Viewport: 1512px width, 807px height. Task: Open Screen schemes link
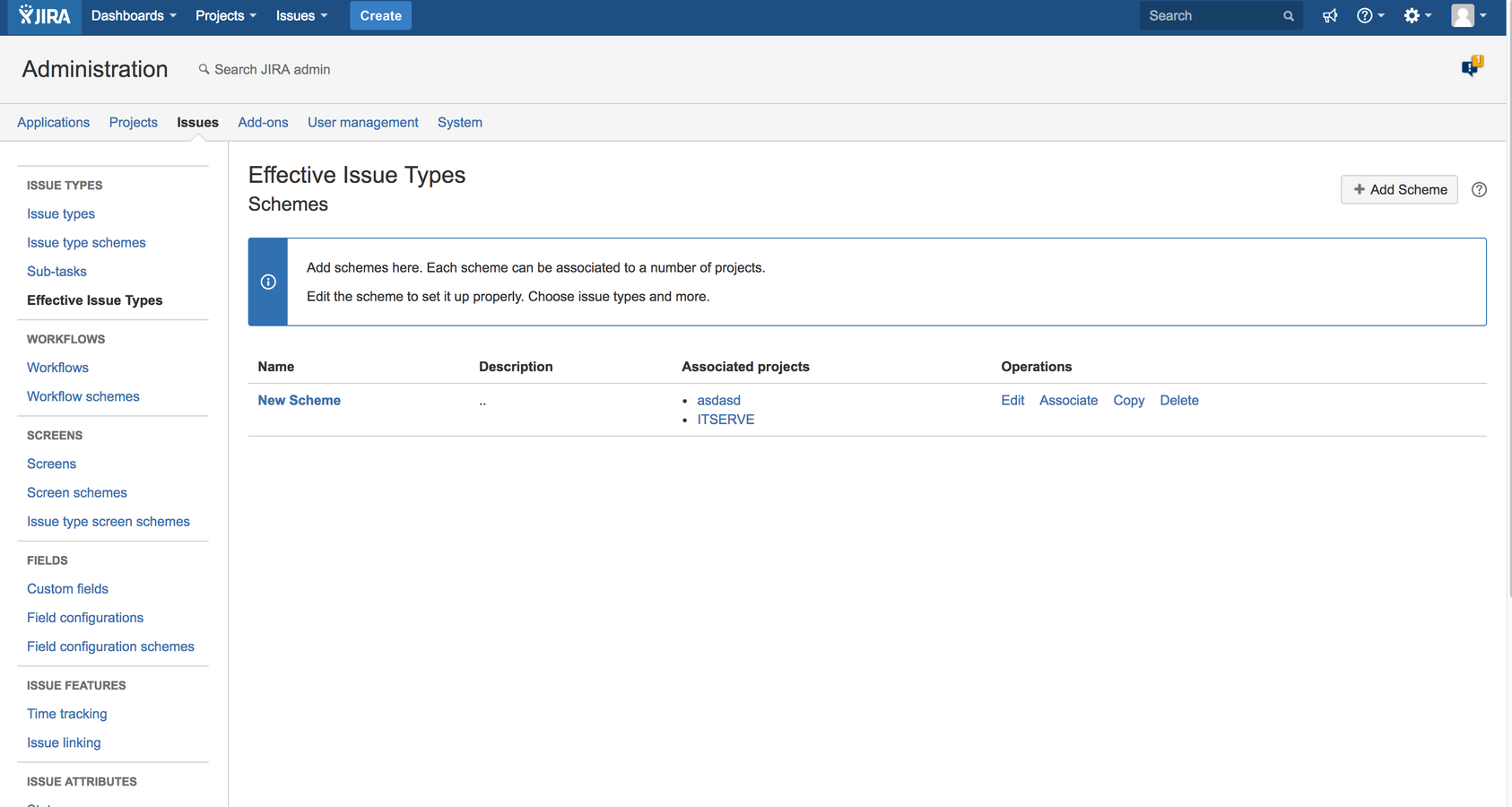[76, 492]
